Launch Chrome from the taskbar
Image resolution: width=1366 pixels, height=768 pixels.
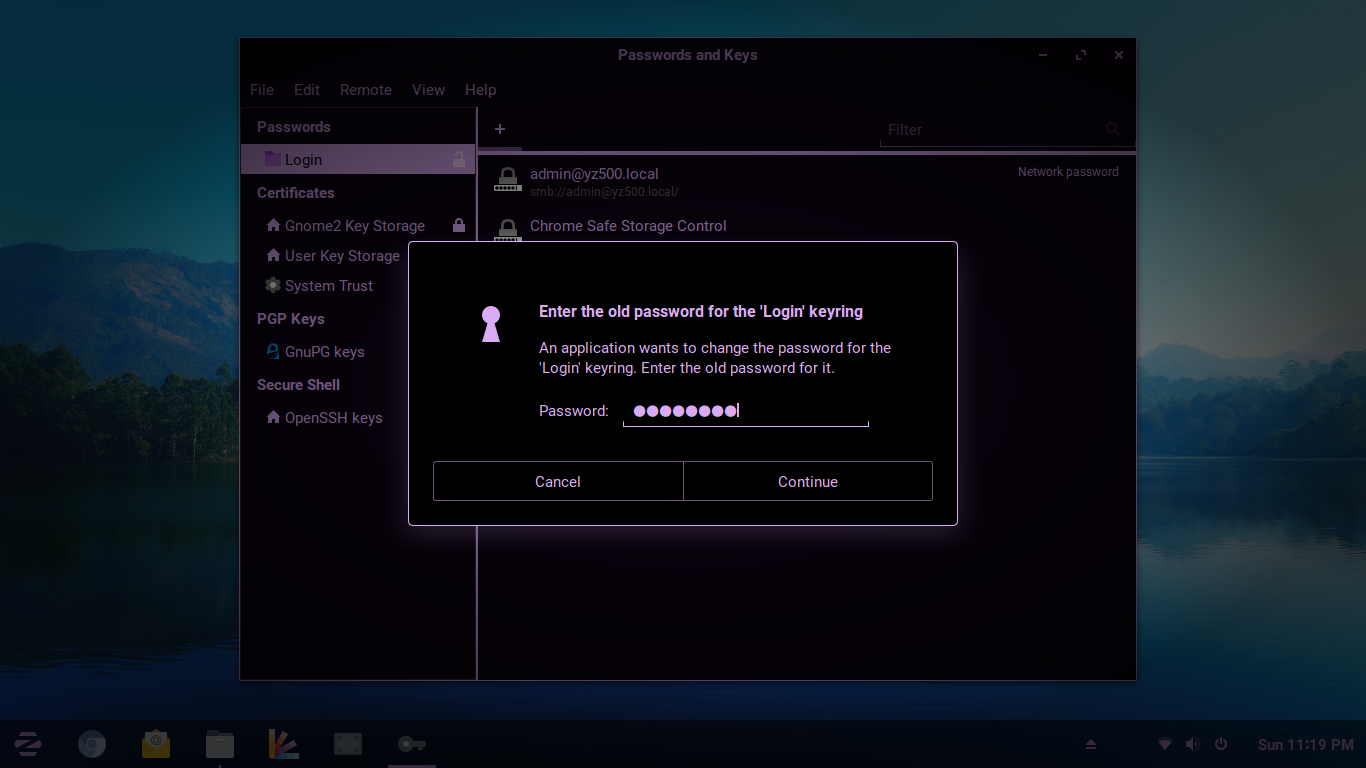coord(92,744)
